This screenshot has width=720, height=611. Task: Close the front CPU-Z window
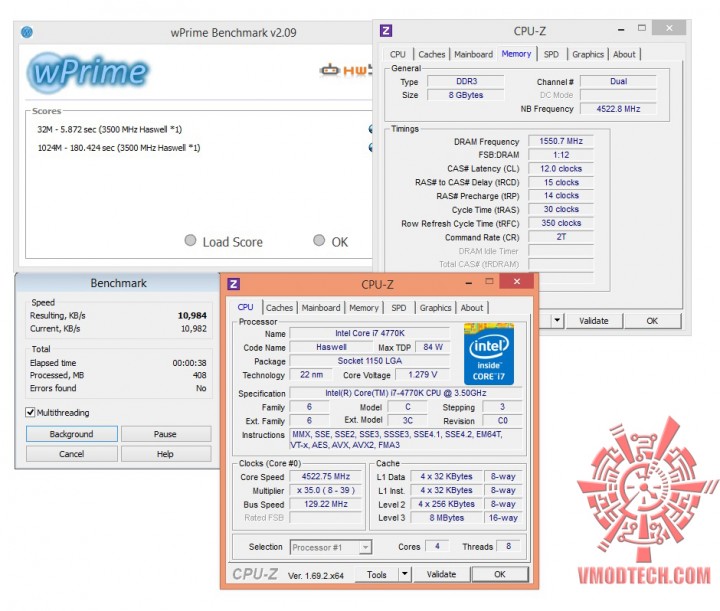tap(517, 281)
